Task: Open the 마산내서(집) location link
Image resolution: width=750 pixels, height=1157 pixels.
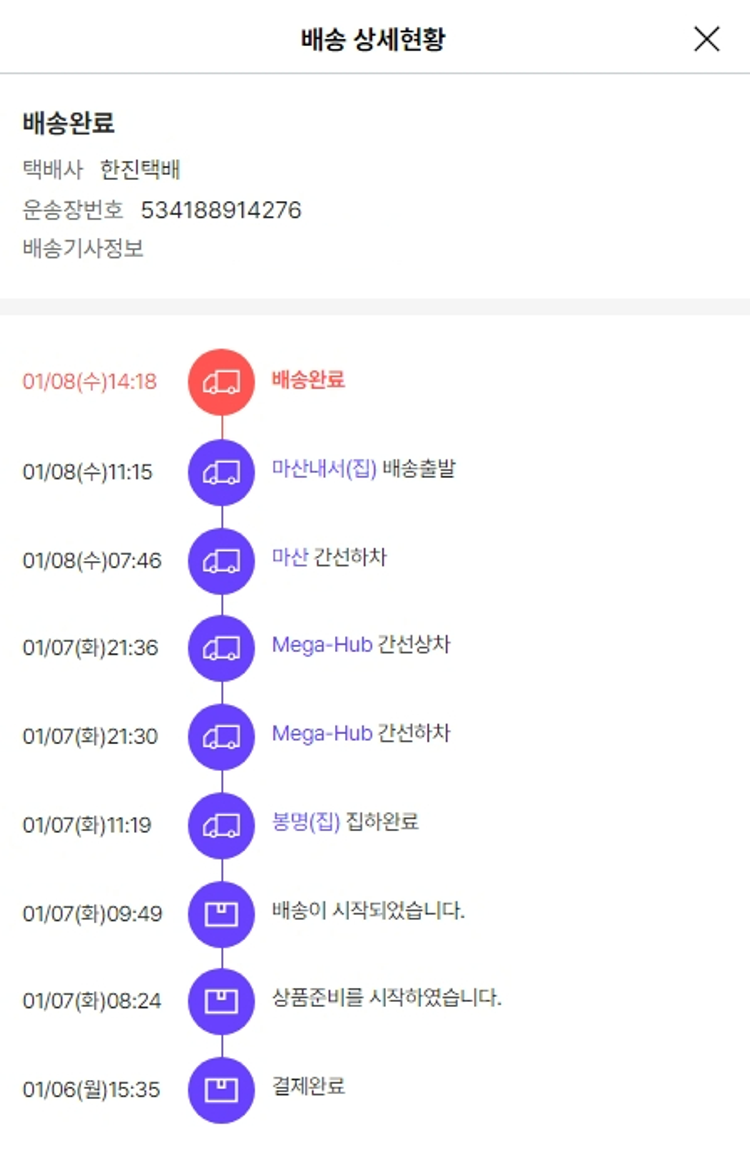Action: tap(324, 468)
